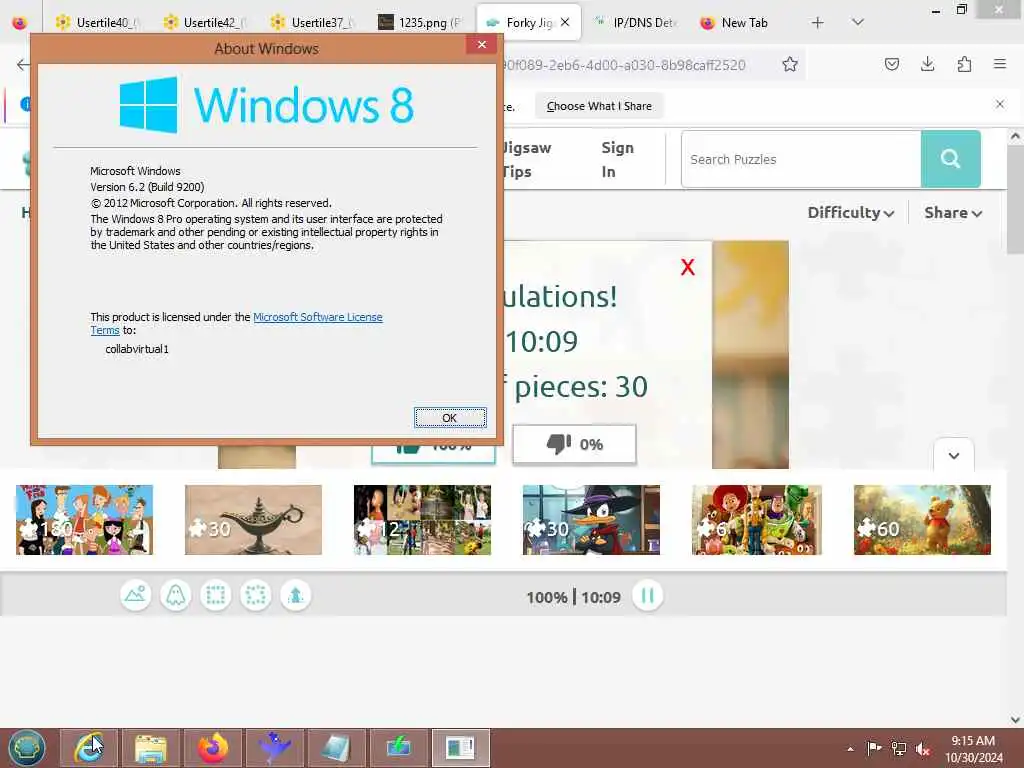Switch to the Usertile42 tab
The height and width of the screenshot is (768, 1024).
coord(204,22)
